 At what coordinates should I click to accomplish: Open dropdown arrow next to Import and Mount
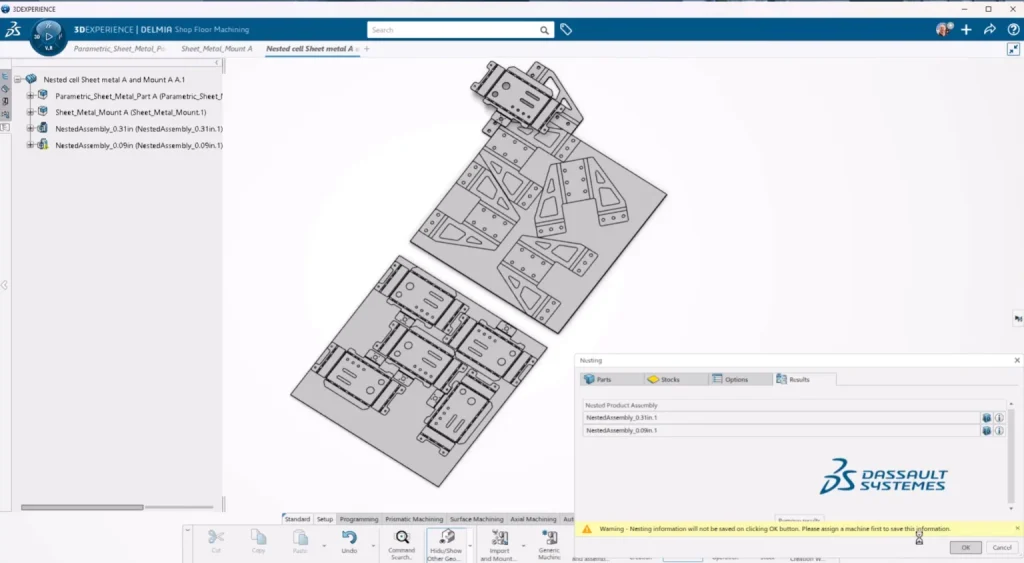point(523,545)
